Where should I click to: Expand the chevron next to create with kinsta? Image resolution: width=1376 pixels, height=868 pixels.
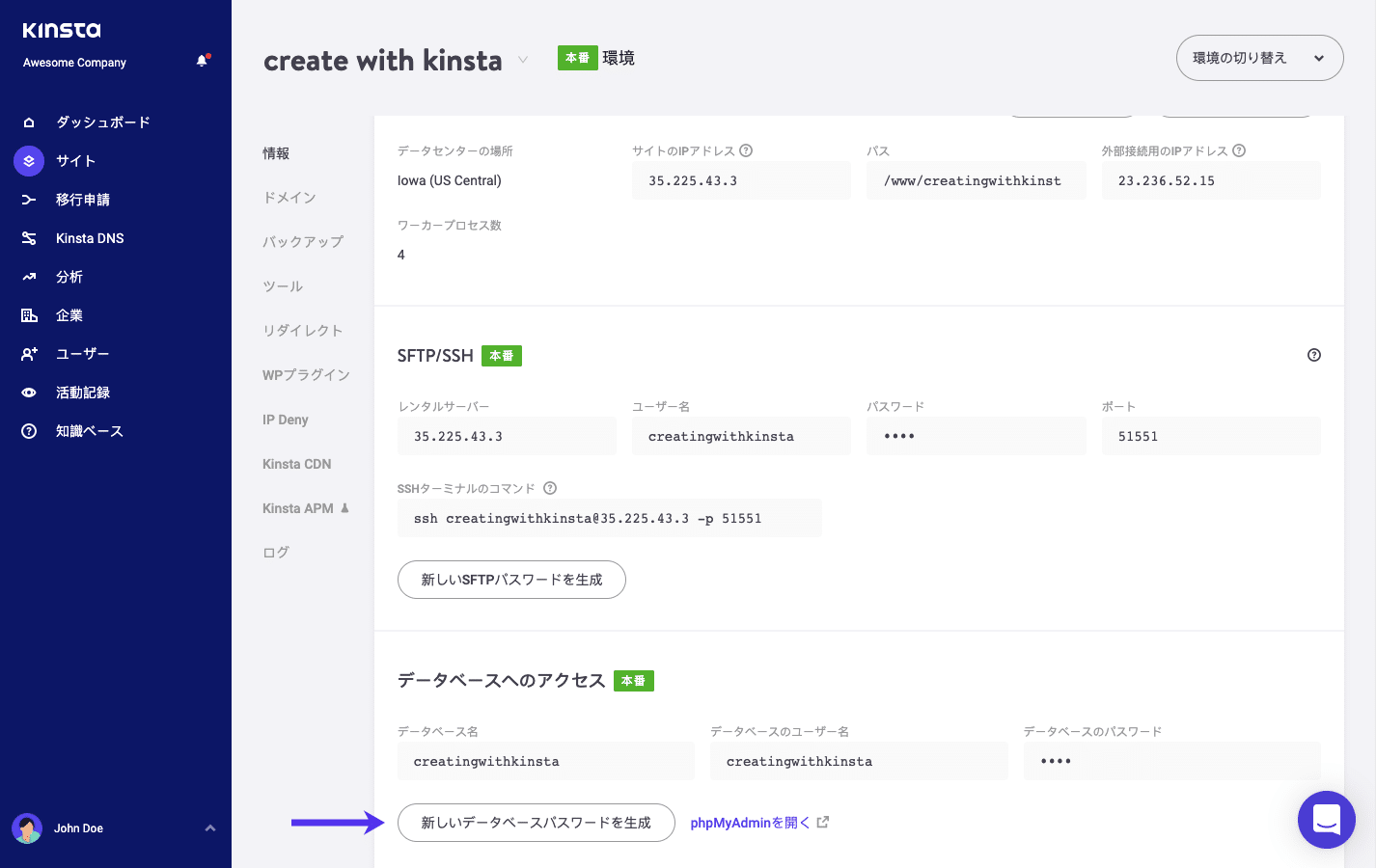522,60
